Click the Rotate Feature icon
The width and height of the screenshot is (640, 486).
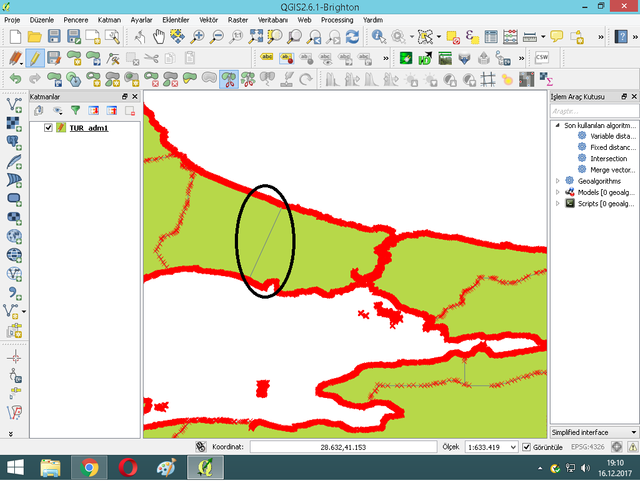coord(306,79)
